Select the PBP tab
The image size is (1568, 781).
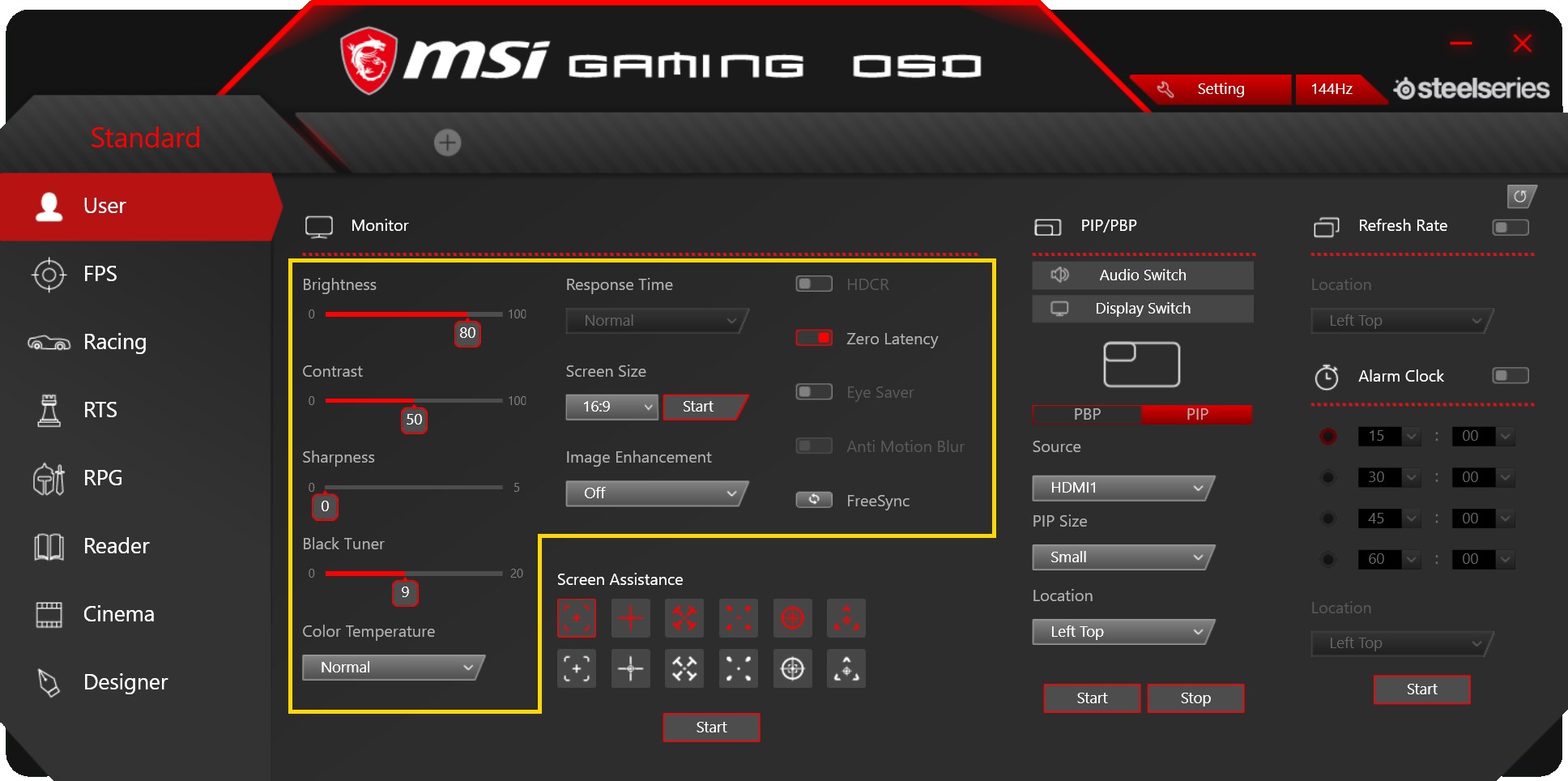1087,415
